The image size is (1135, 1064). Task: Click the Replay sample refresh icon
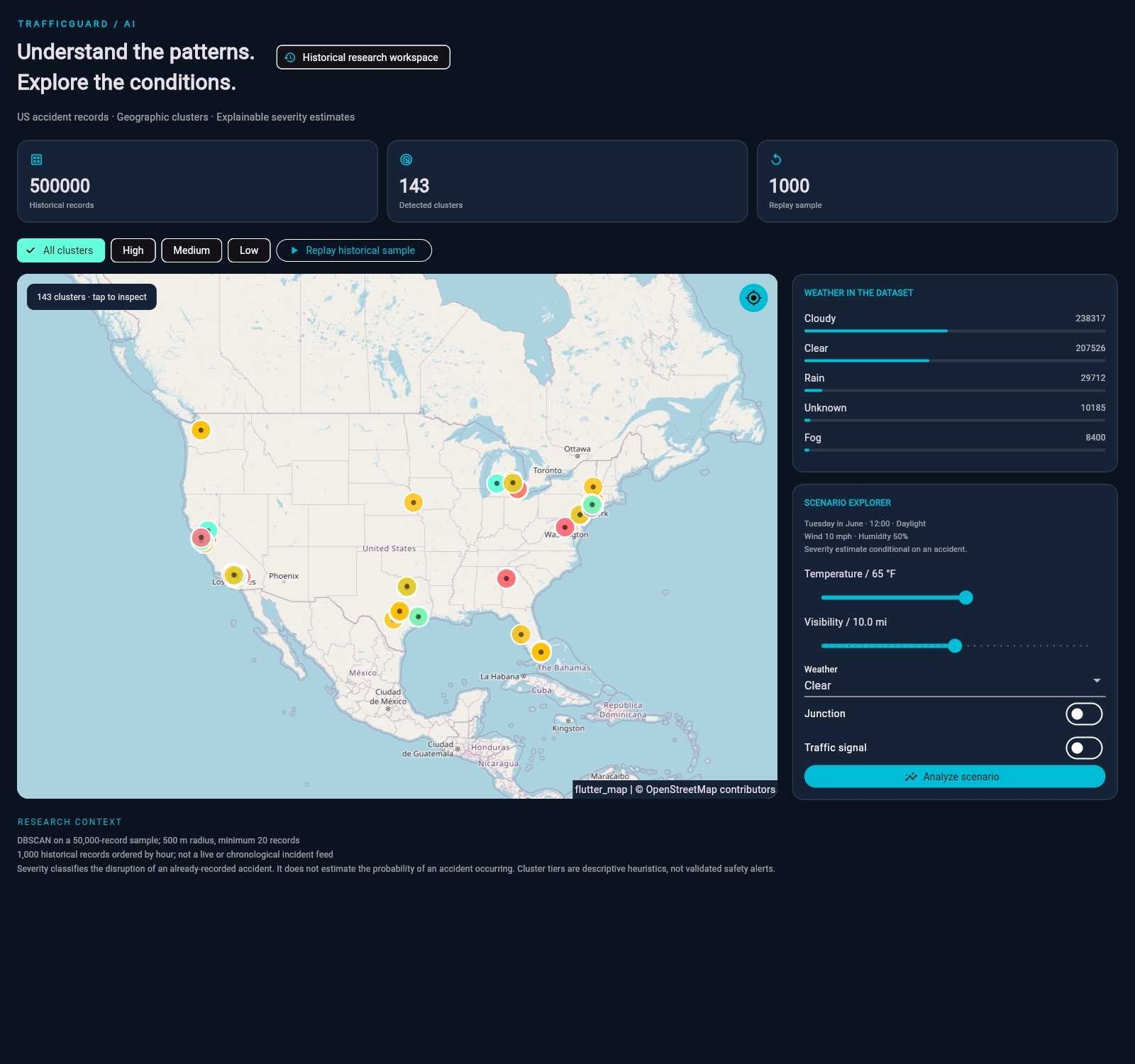[x=776, y=160]
